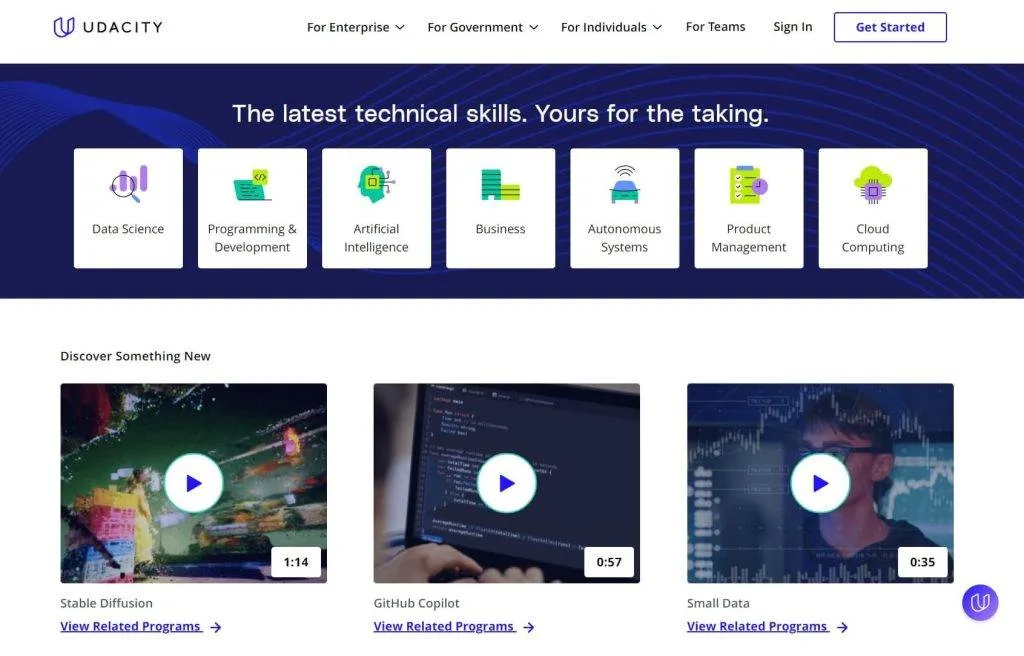Screen dimensions: 1024x656
Task: Open the Data Science category icon
Action: click(128, 184)
